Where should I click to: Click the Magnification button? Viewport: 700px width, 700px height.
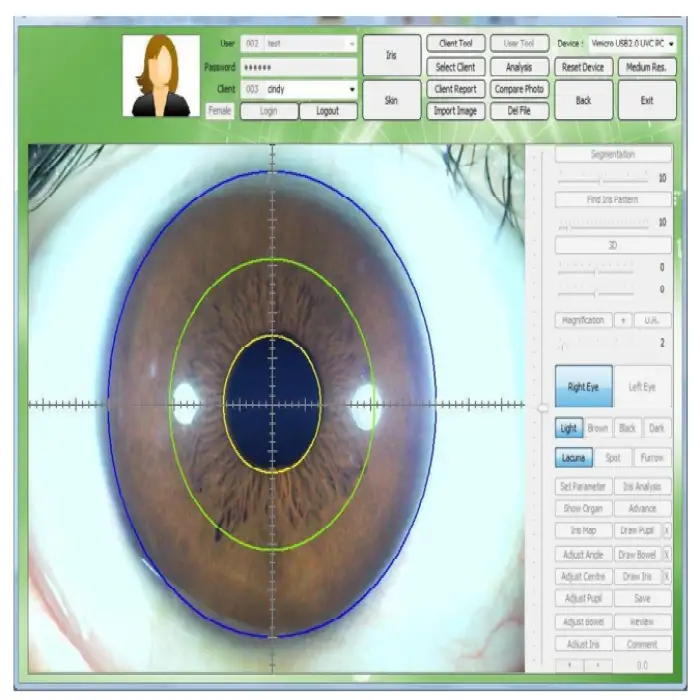583,320
